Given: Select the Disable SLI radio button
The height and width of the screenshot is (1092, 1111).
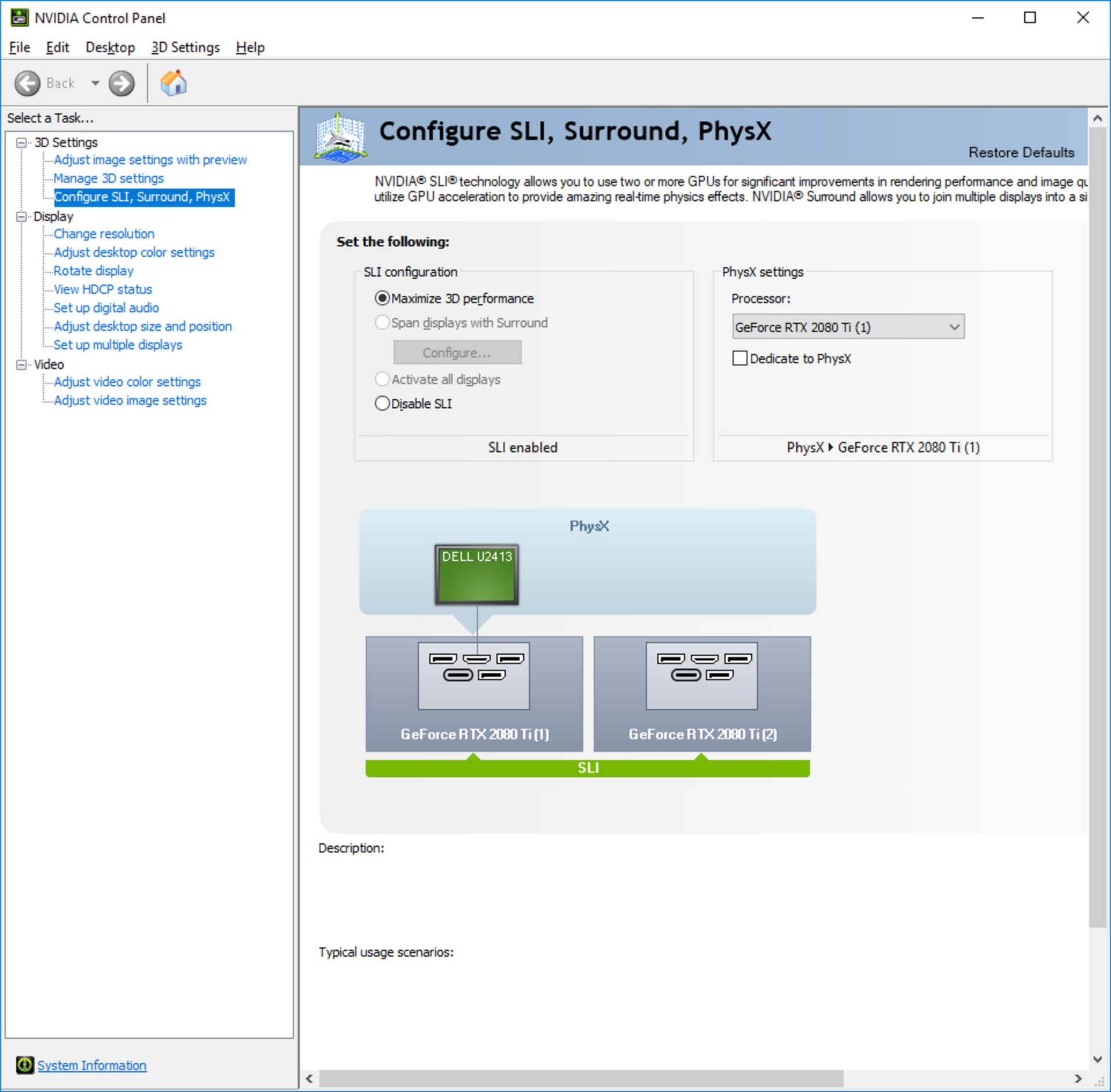Looking at the screenshot, I should coord(382,403).
